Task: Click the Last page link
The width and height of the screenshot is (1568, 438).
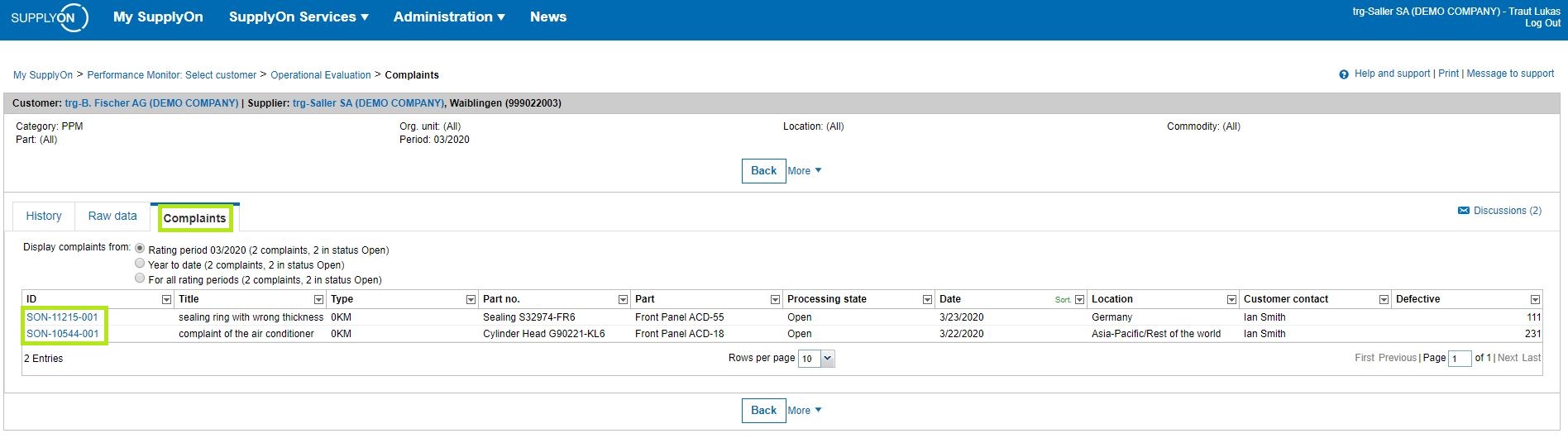Action: pos(1531,358)
